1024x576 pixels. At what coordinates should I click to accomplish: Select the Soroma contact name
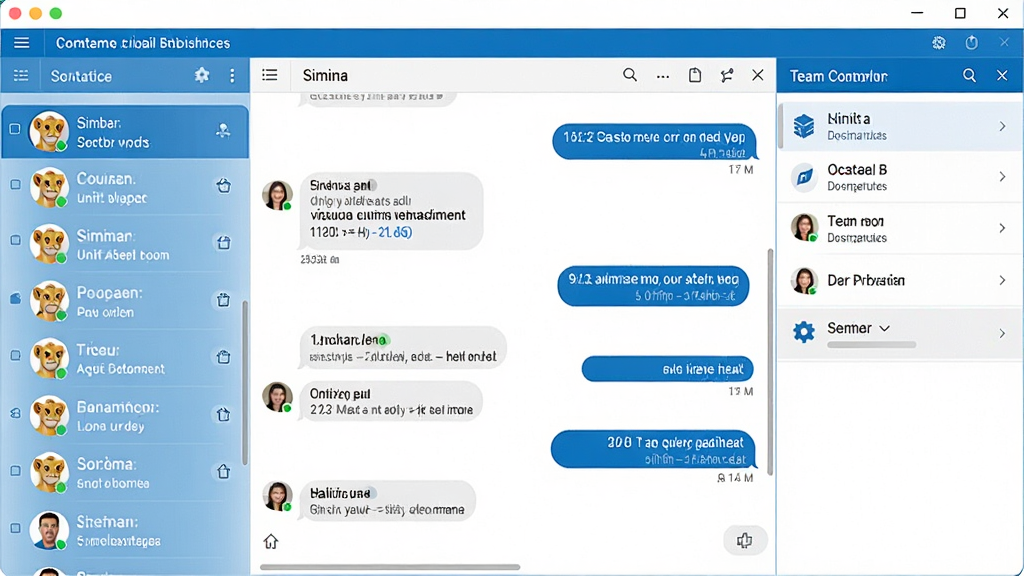pos(106,464)
